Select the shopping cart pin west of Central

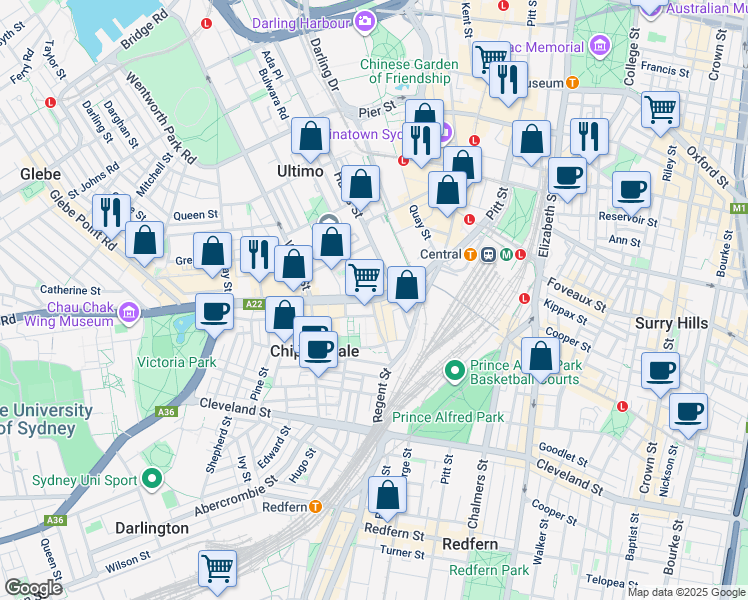(364, 279)
